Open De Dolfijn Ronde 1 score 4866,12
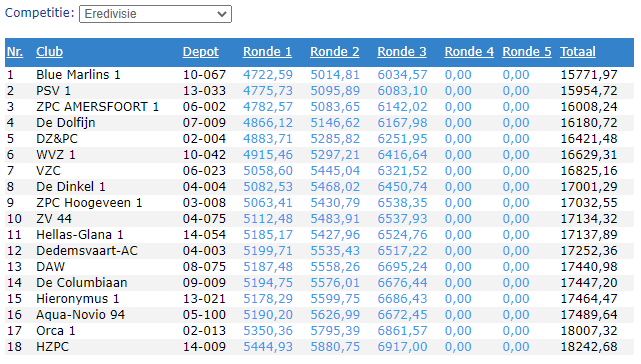The width and height of the screenshot is (641, 364). pos(268,123)
